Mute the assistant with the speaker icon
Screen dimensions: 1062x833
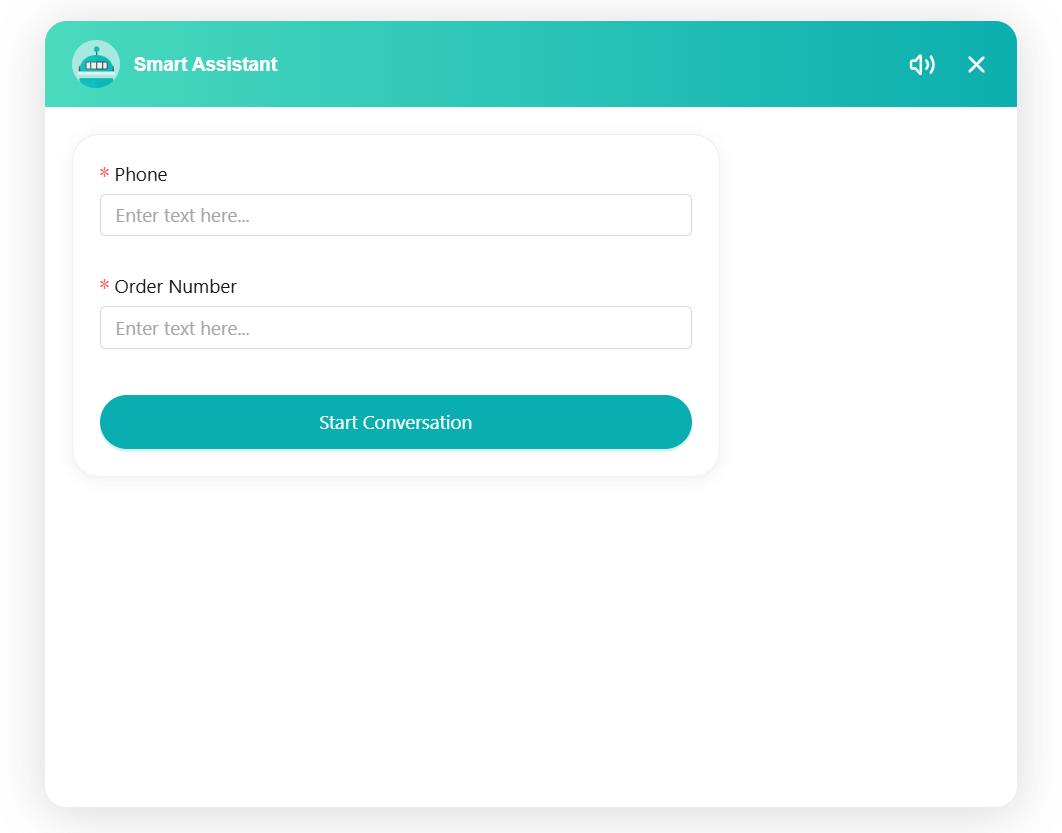click(921, 65)
